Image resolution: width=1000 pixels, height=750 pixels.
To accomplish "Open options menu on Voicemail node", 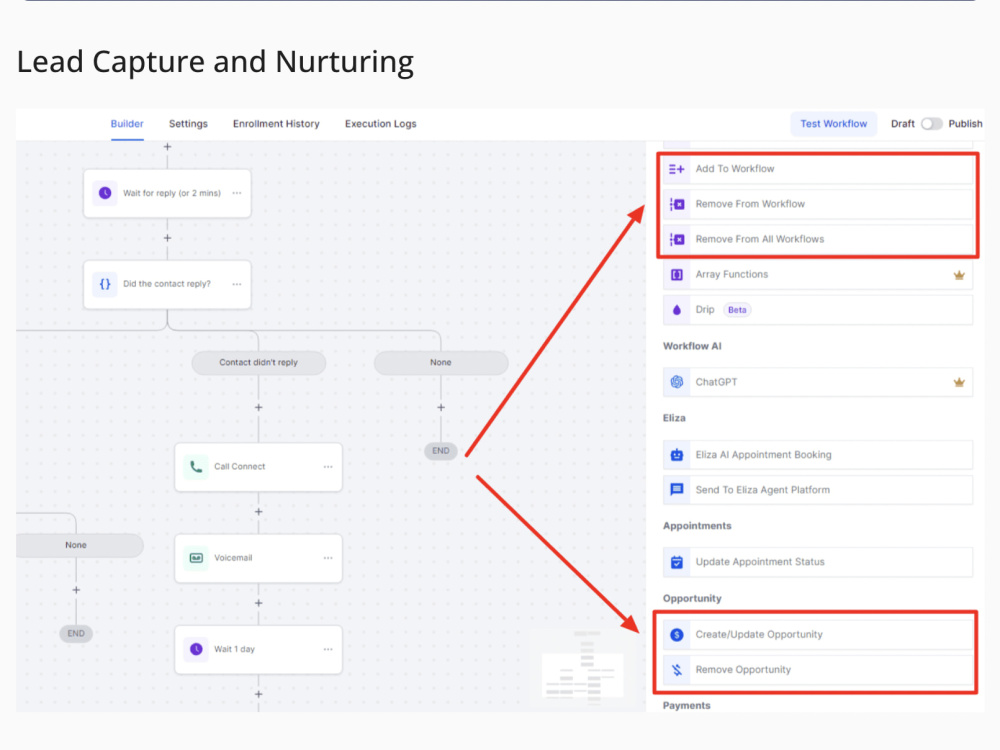I will click(328, 558).
